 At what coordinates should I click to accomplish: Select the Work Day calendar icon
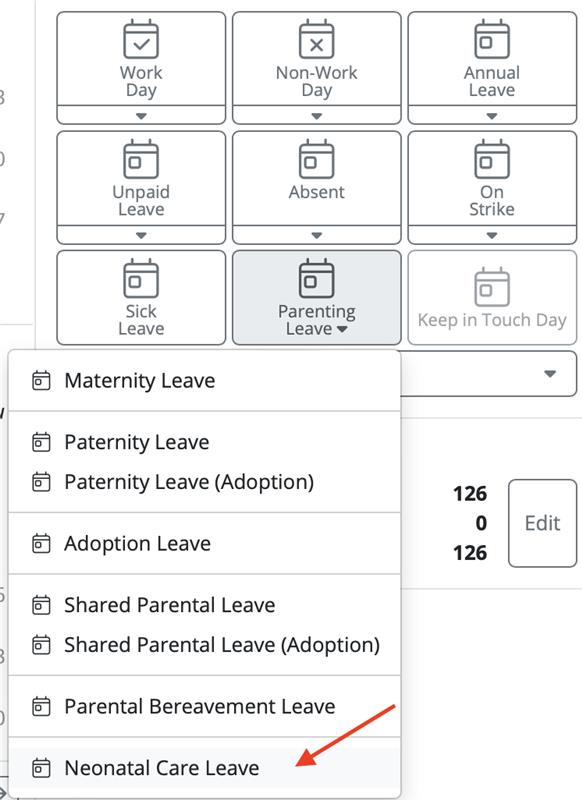point(141,39)
